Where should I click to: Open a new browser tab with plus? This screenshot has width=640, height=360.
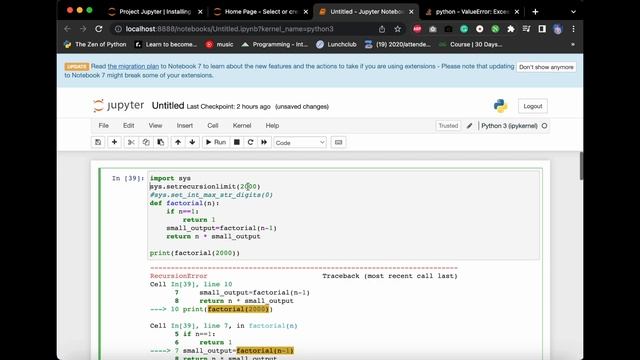pos(535,12)
